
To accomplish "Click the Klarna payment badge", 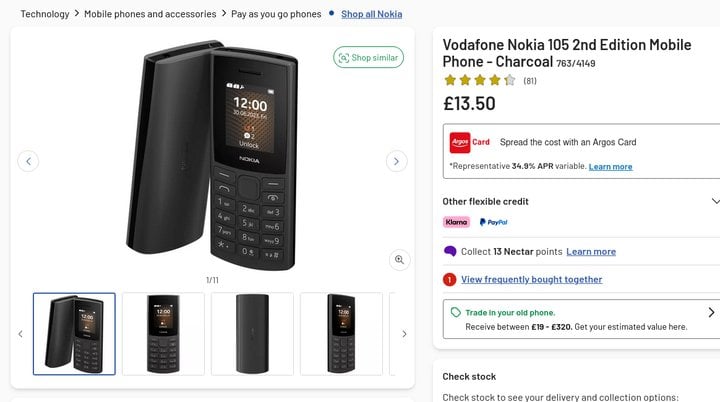I will [456, 222].
